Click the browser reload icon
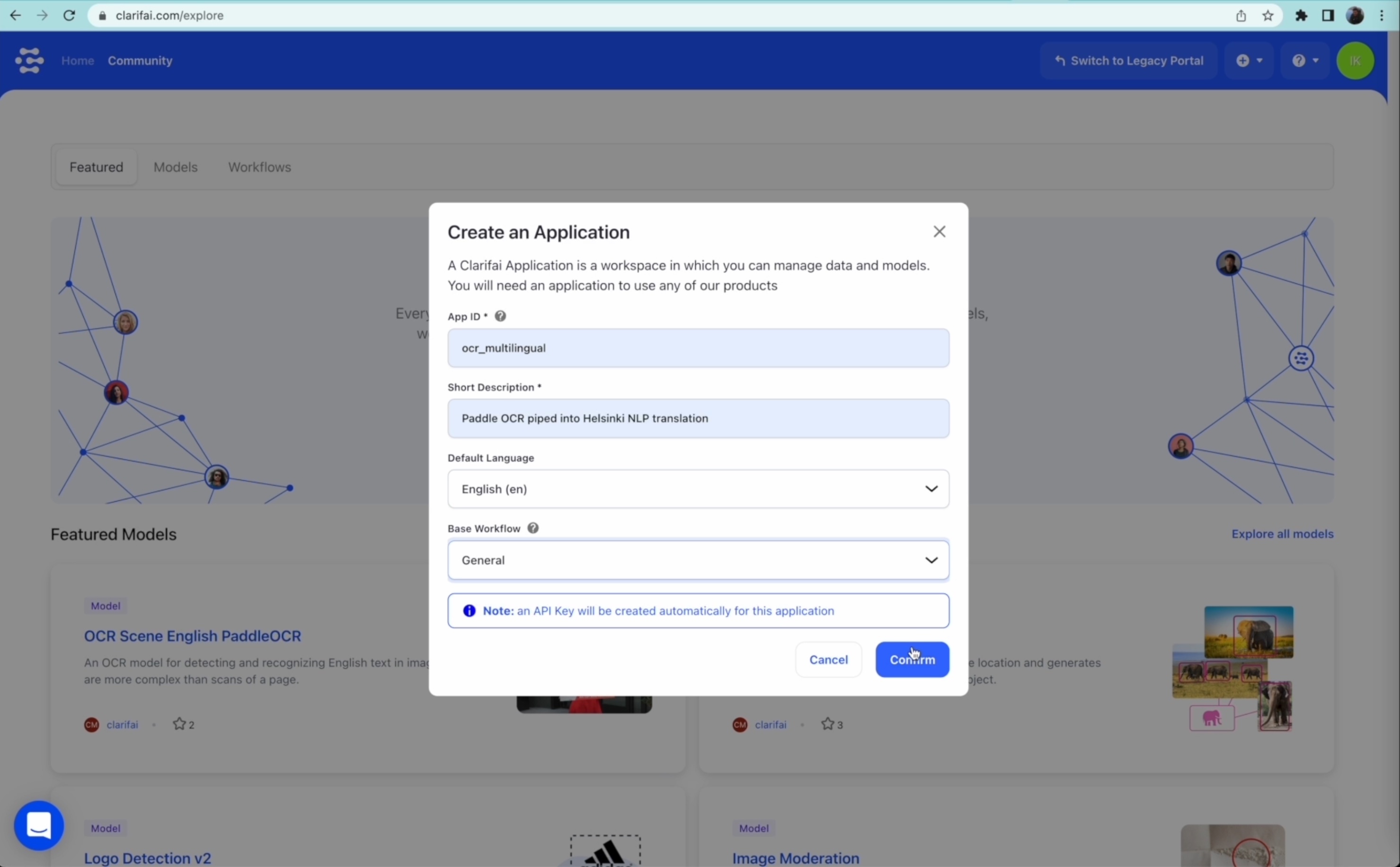 [x=70, y=16]
